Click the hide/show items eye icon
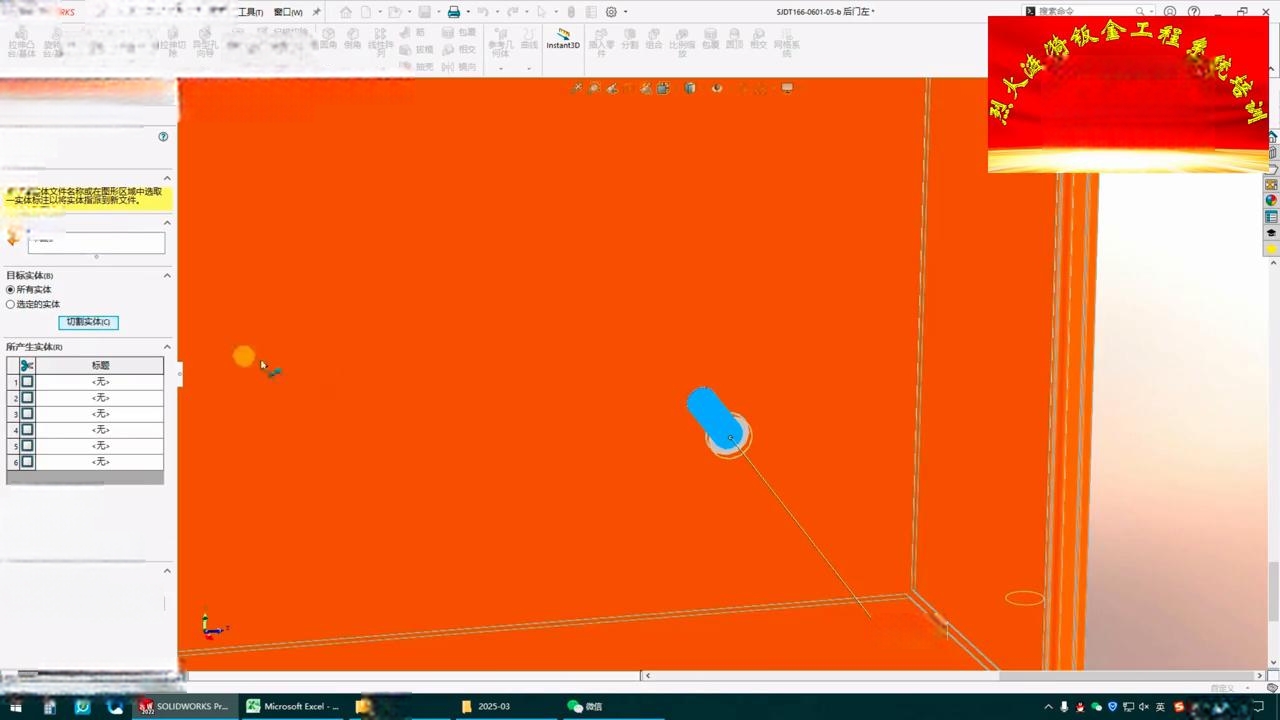Viewport: 1280px width, 720px height. (717, 88)
